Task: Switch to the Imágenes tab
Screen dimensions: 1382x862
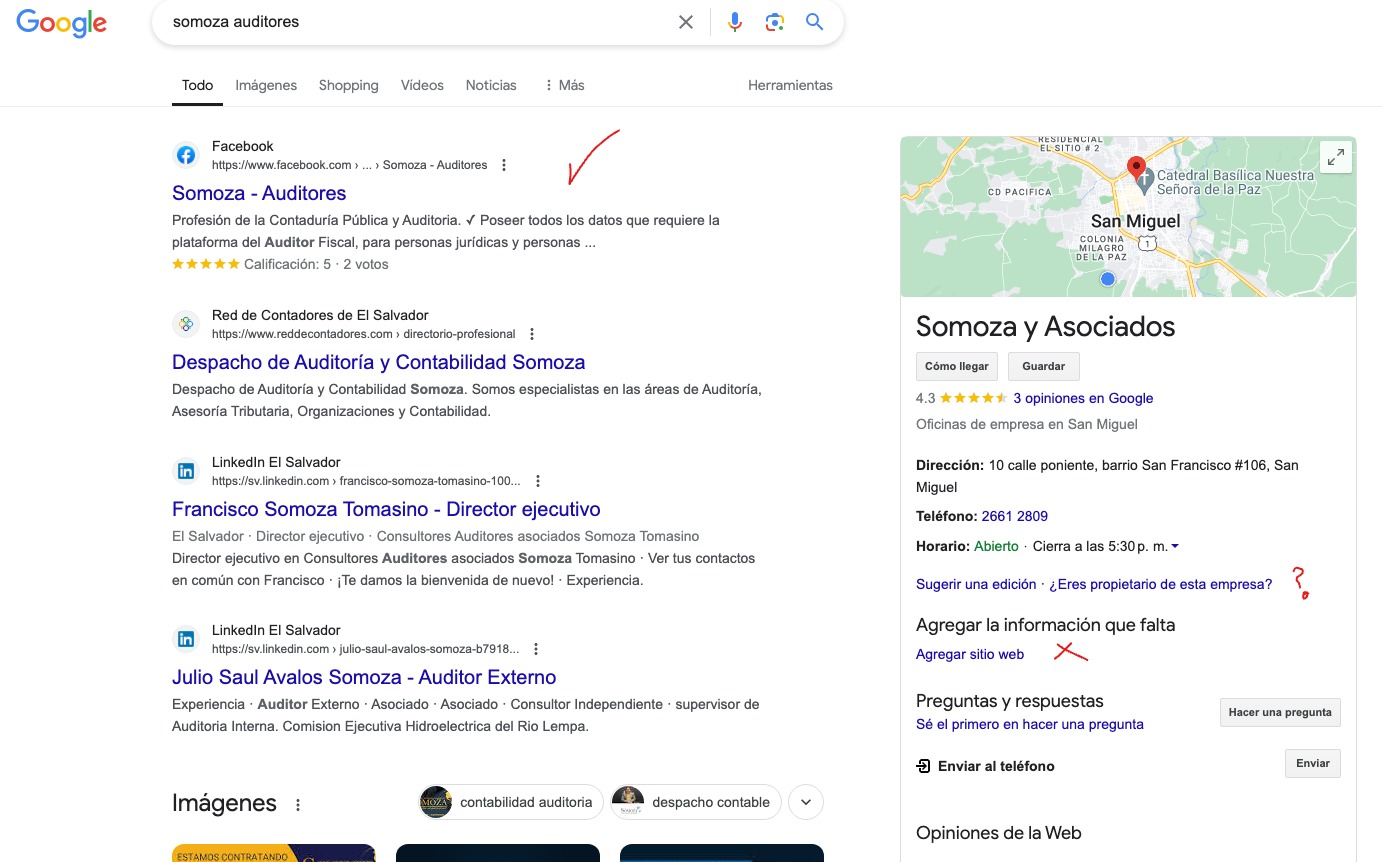Action: coord(266,85)
